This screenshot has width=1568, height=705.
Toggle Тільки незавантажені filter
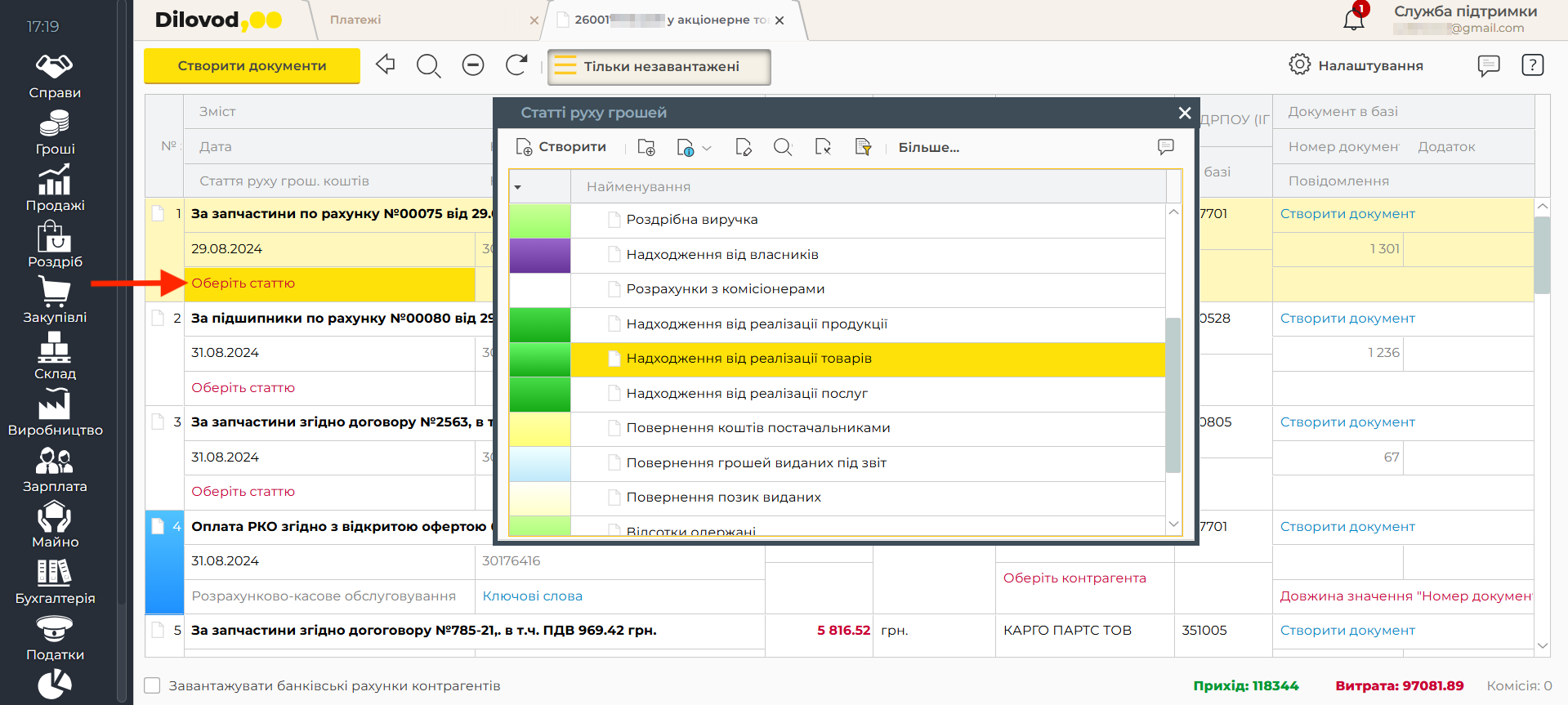tap(659, 67)
